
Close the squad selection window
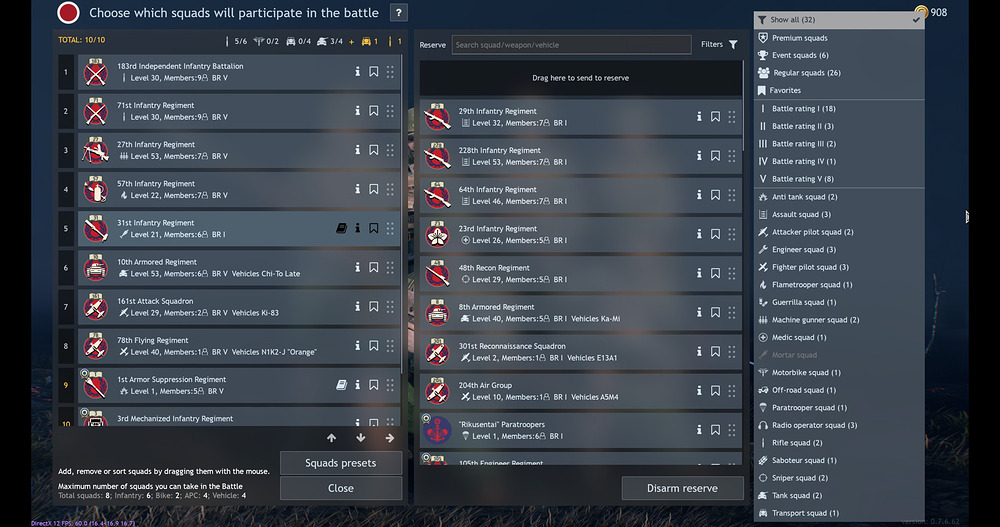pos(341,488)
